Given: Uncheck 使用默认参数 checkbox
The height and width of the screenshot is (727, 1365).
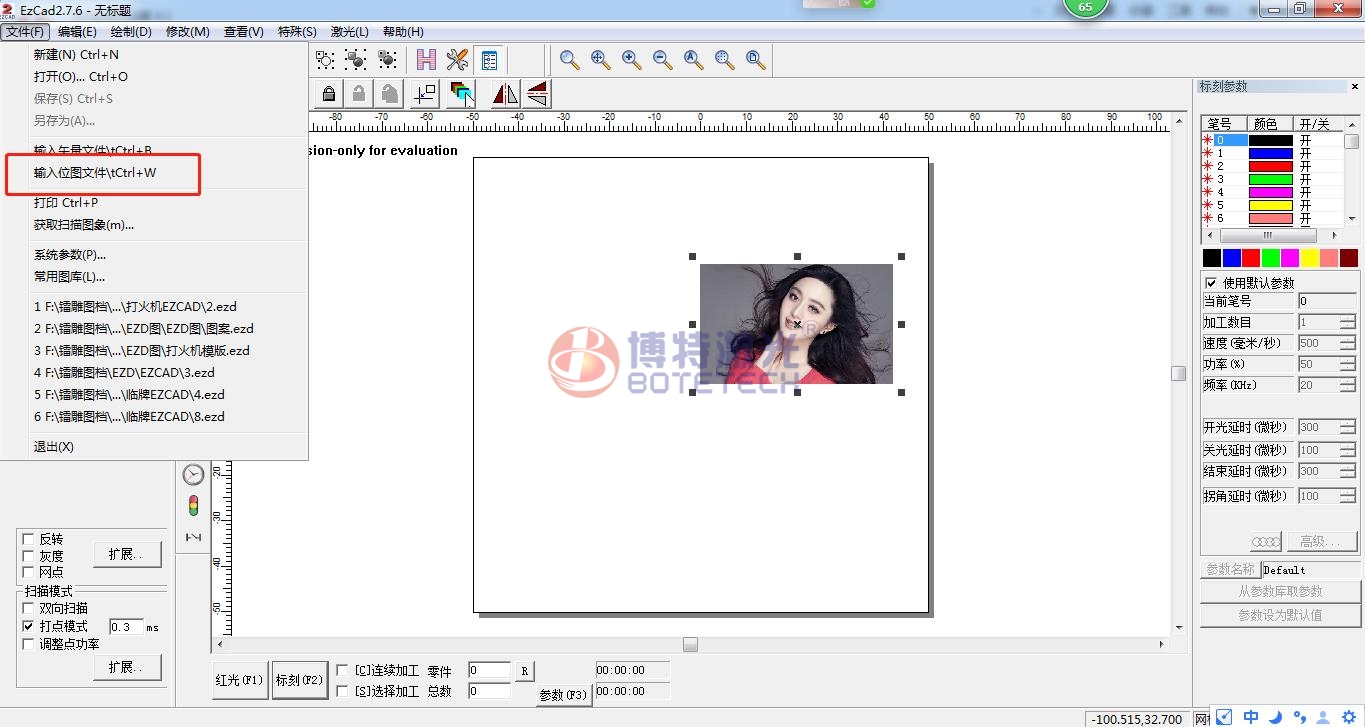Looking at the screenshot, I should tap(1211, 283).
